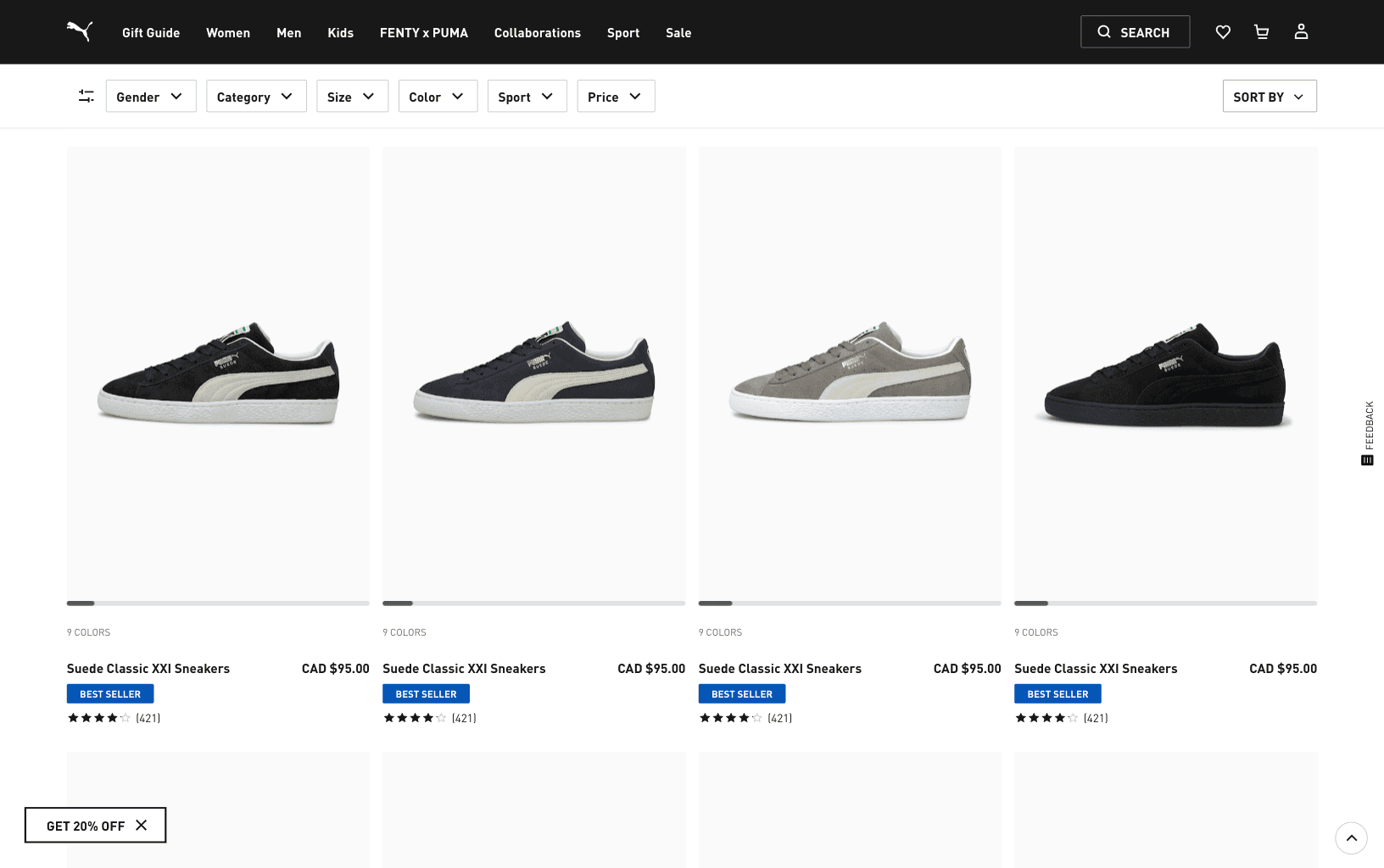This screenshot has height=868, width=1384.
Task: Click the grey Suede Classic sneaker image
Action: tap(850, 373)
